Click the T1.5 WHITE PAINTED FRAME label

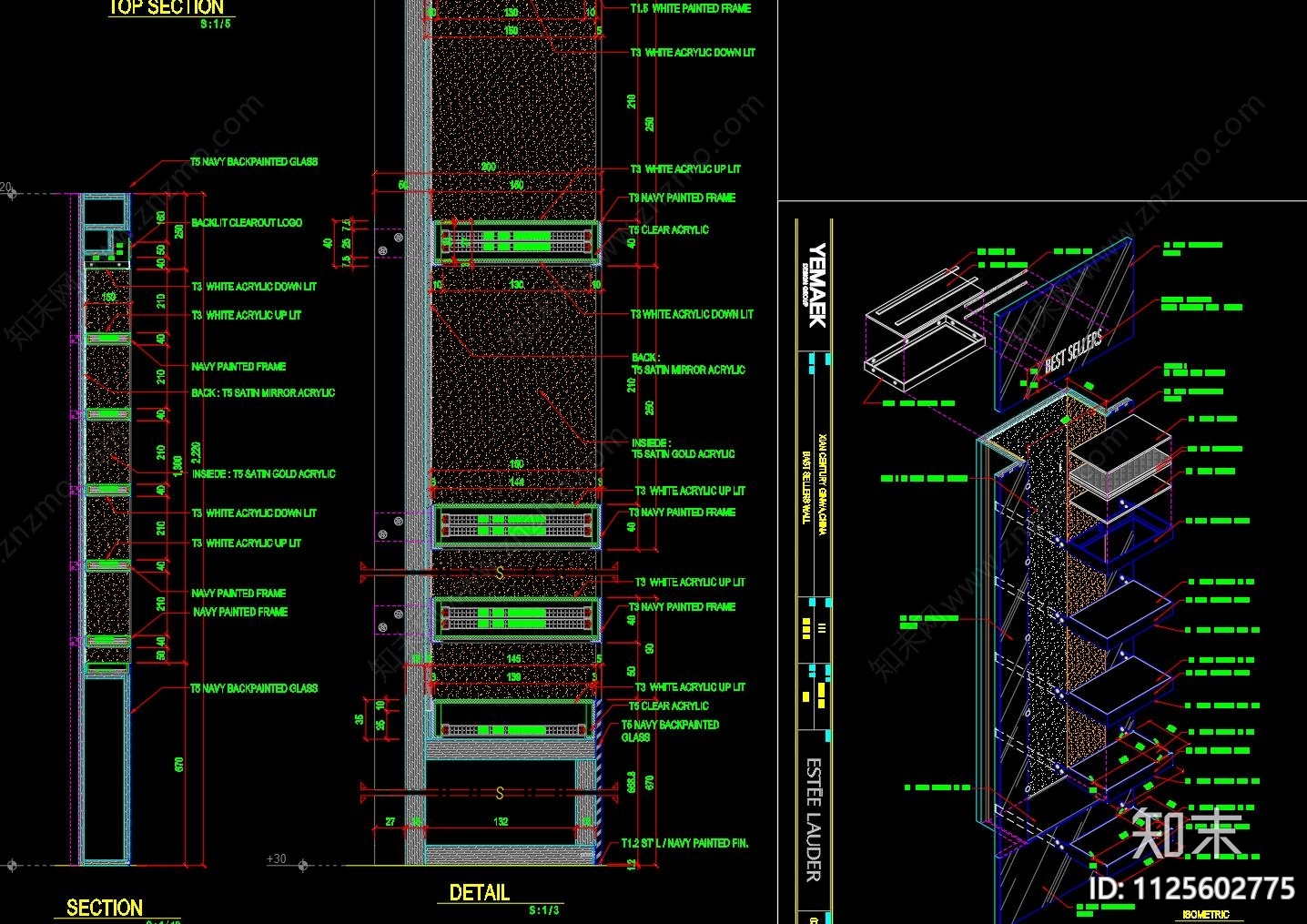pos(691,8)
